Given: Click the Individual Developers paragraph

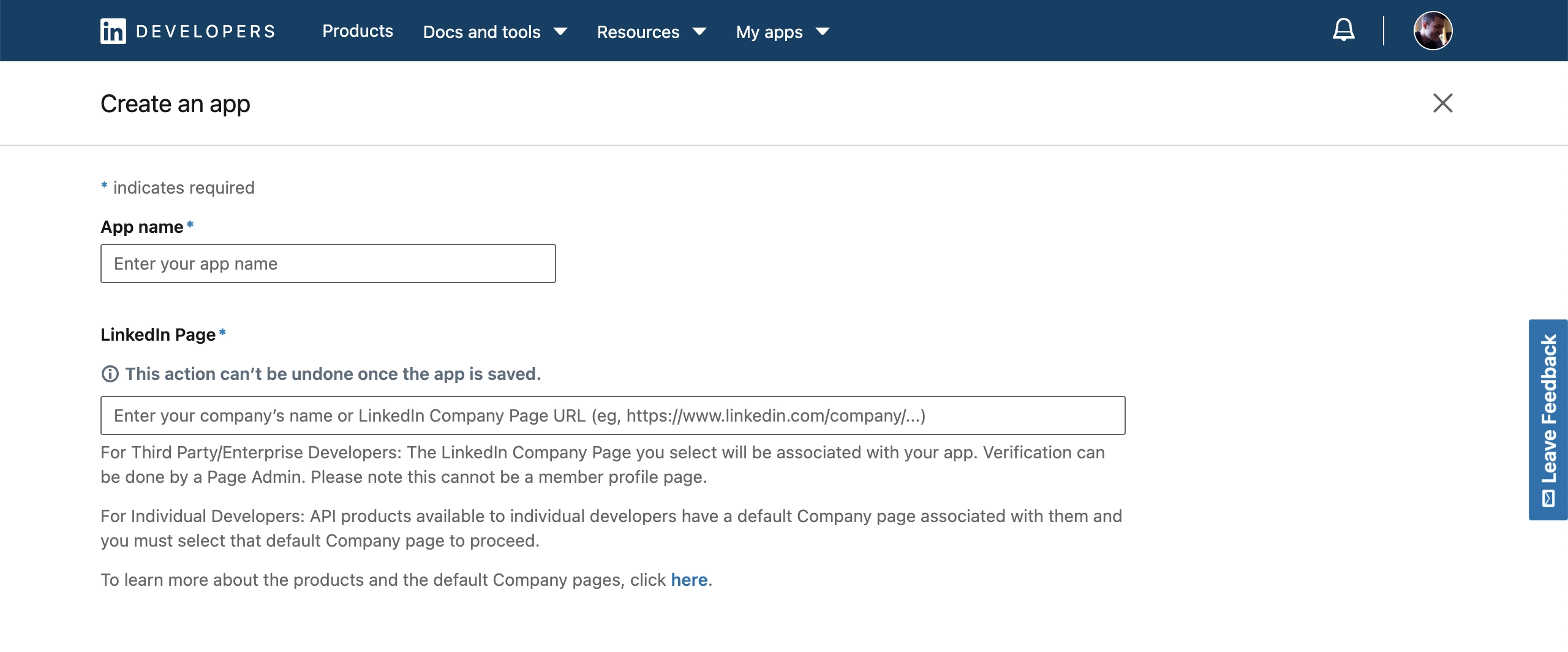Looking at the screenshot, I should (x=611, y=528).
